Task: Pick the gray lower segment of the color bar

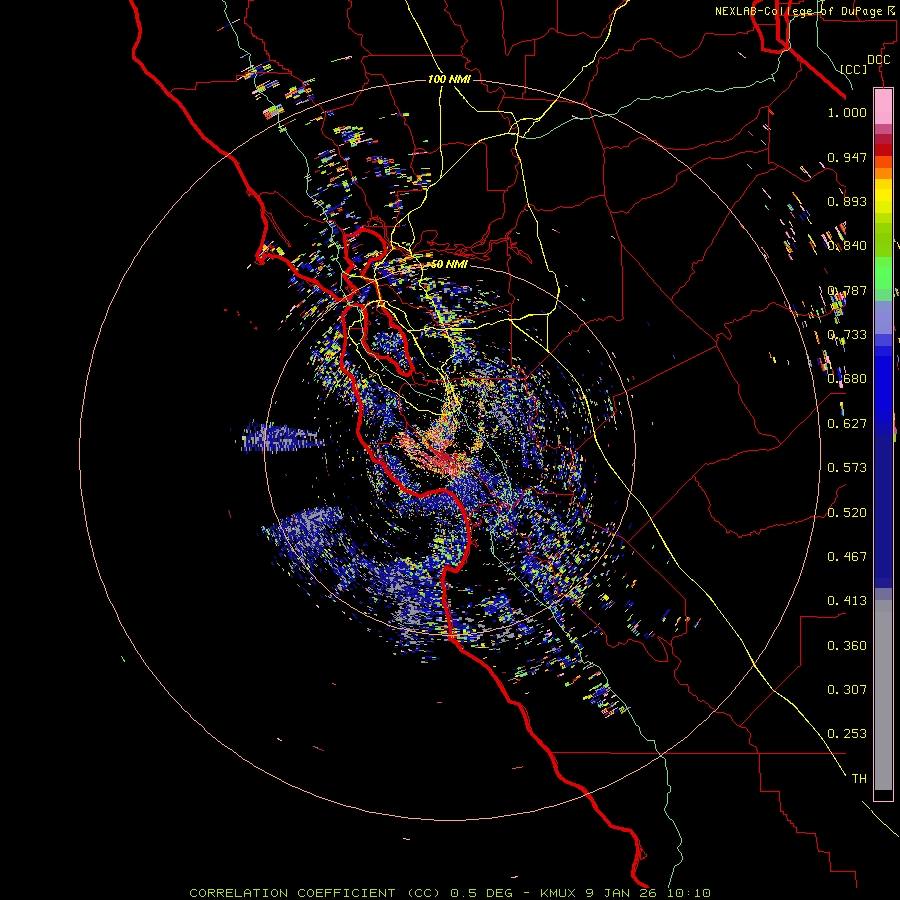Action: (x=883, y=695)
